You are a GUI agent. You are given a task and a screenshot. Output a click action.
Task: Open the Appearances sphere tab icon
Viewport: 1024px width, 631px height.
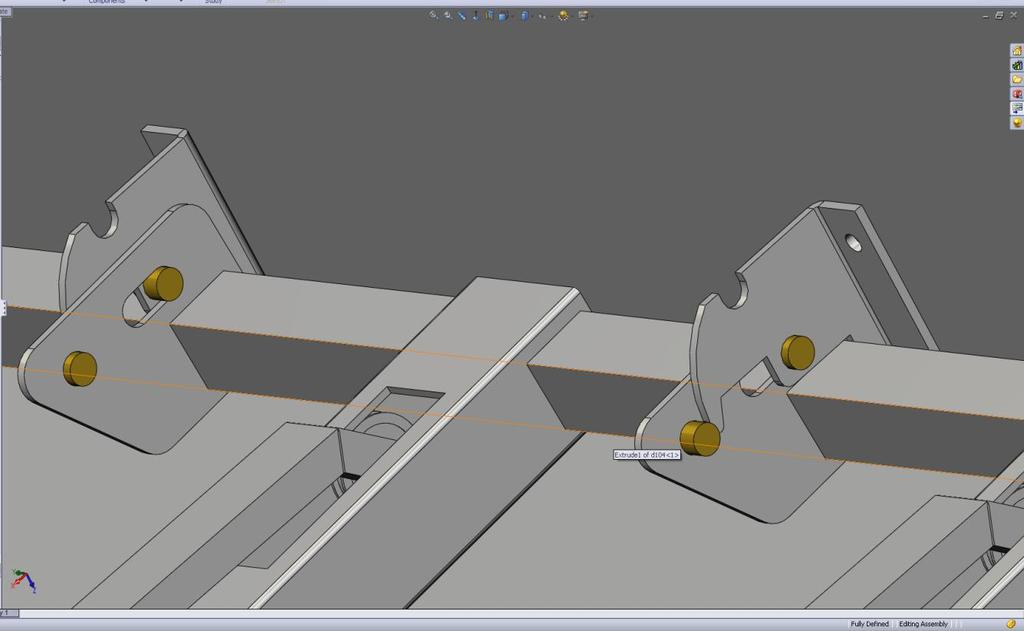pos(1017,123)
